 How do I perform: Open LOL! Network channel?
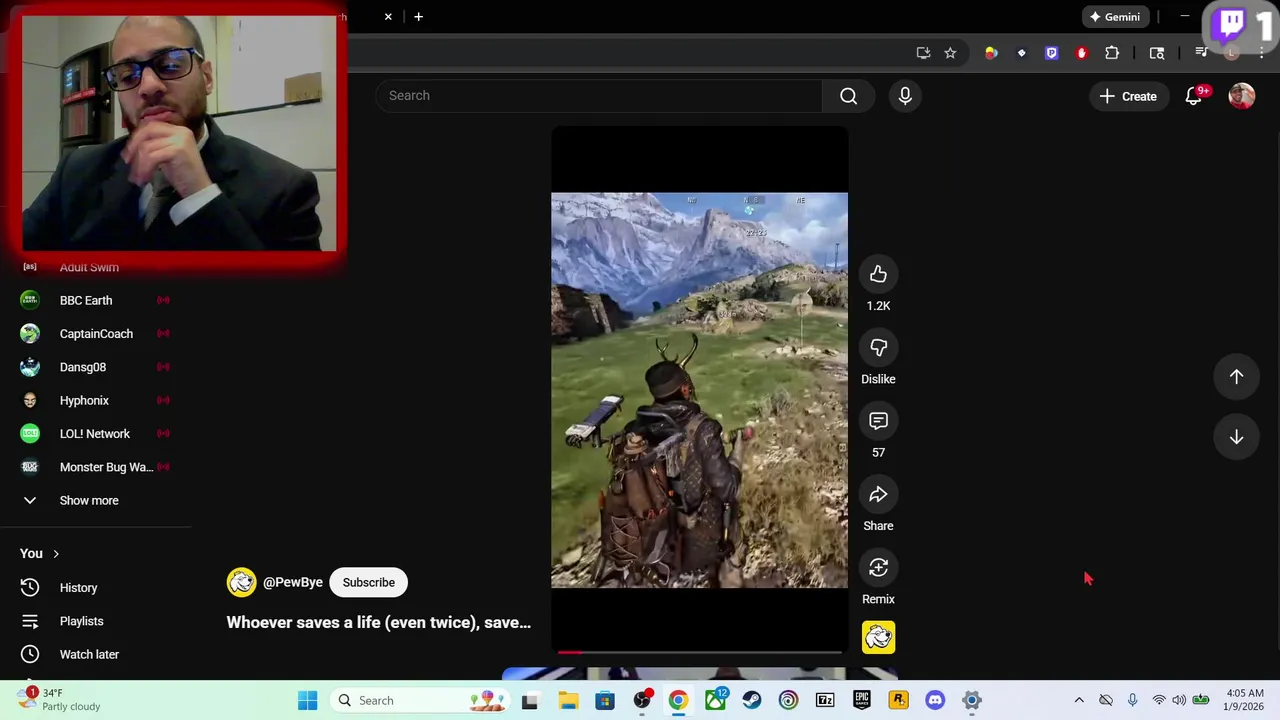pos(96,434)
